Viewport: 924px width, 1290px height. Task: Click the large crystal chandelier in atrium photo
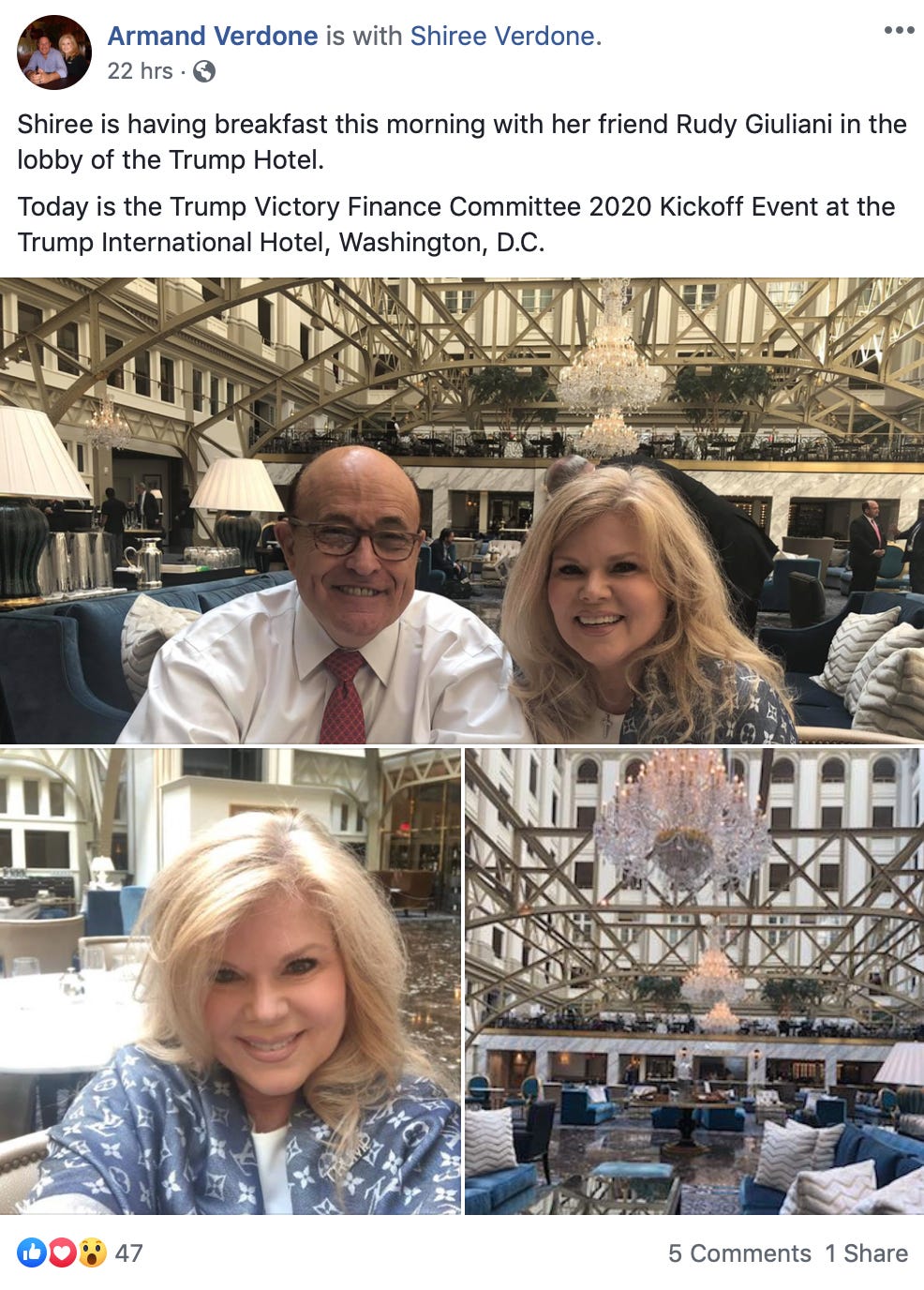[x=680, y=817]
